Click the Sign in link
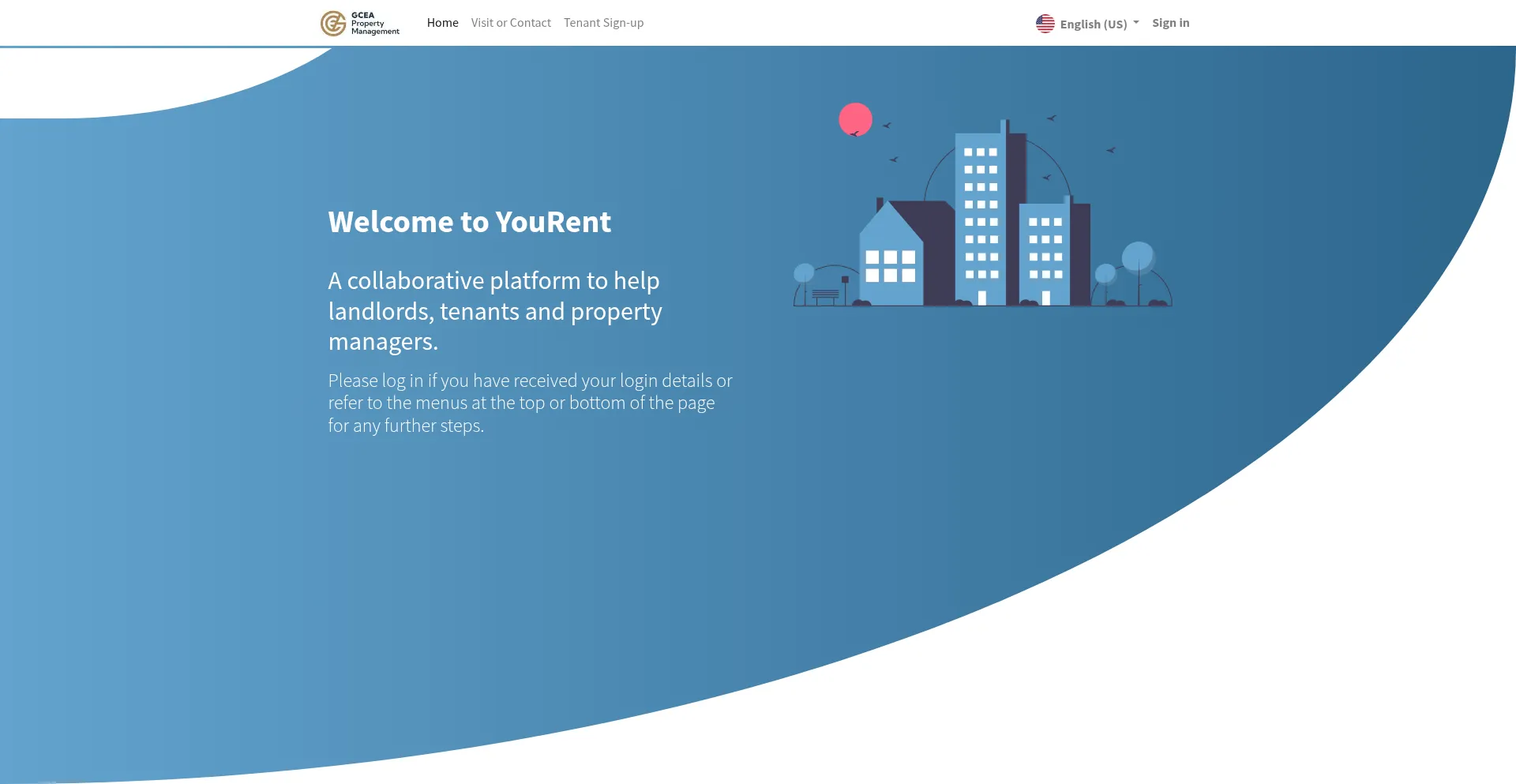This screenshot has height=784, width=1516. (1170, 23)
